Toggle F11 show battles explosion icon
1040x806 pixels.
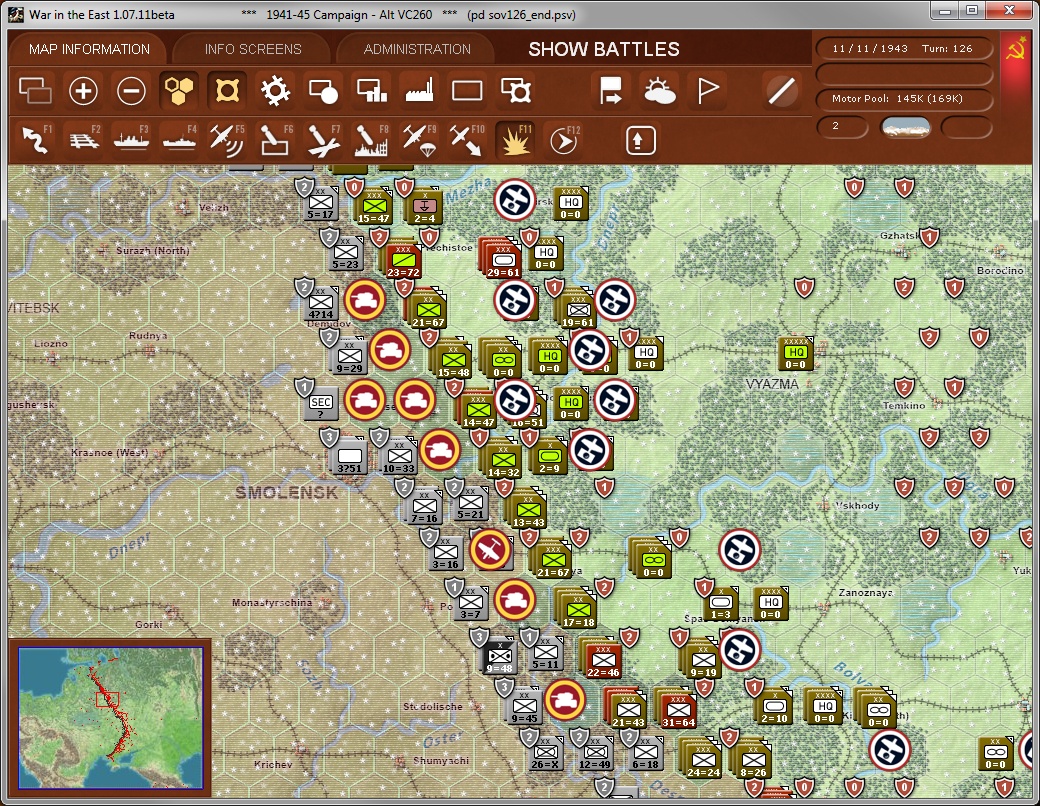pyautogui.click(x=515, y=140)
